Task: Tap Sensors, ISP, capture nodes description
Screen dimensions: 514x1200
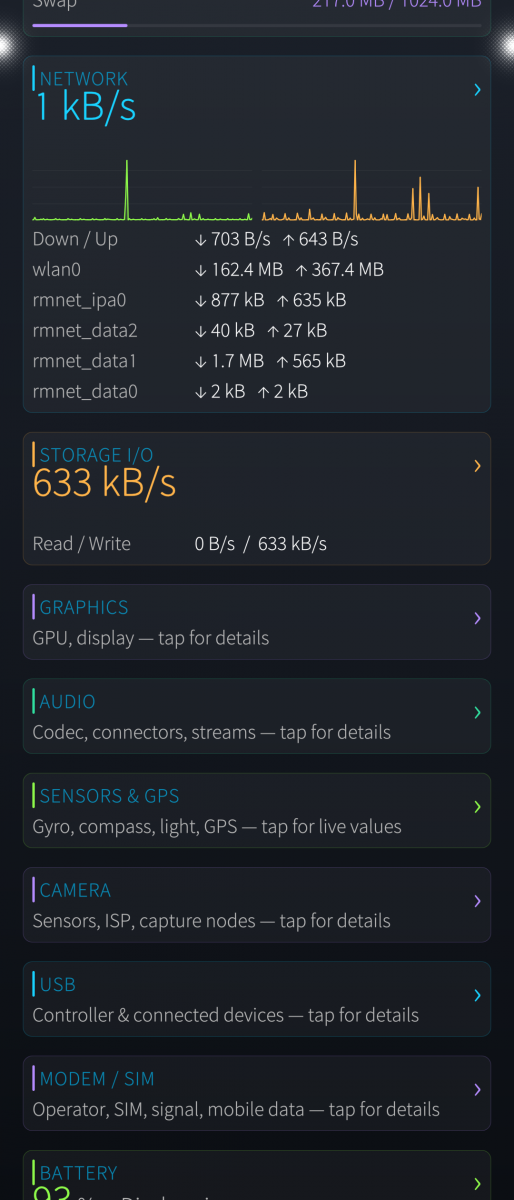Action: 211,921
